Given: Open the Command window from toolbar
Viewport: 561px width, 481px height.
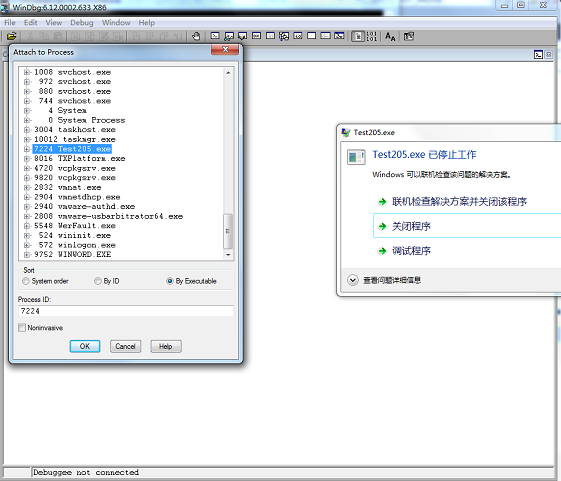Looking at the screenshot, I should 215,36.
